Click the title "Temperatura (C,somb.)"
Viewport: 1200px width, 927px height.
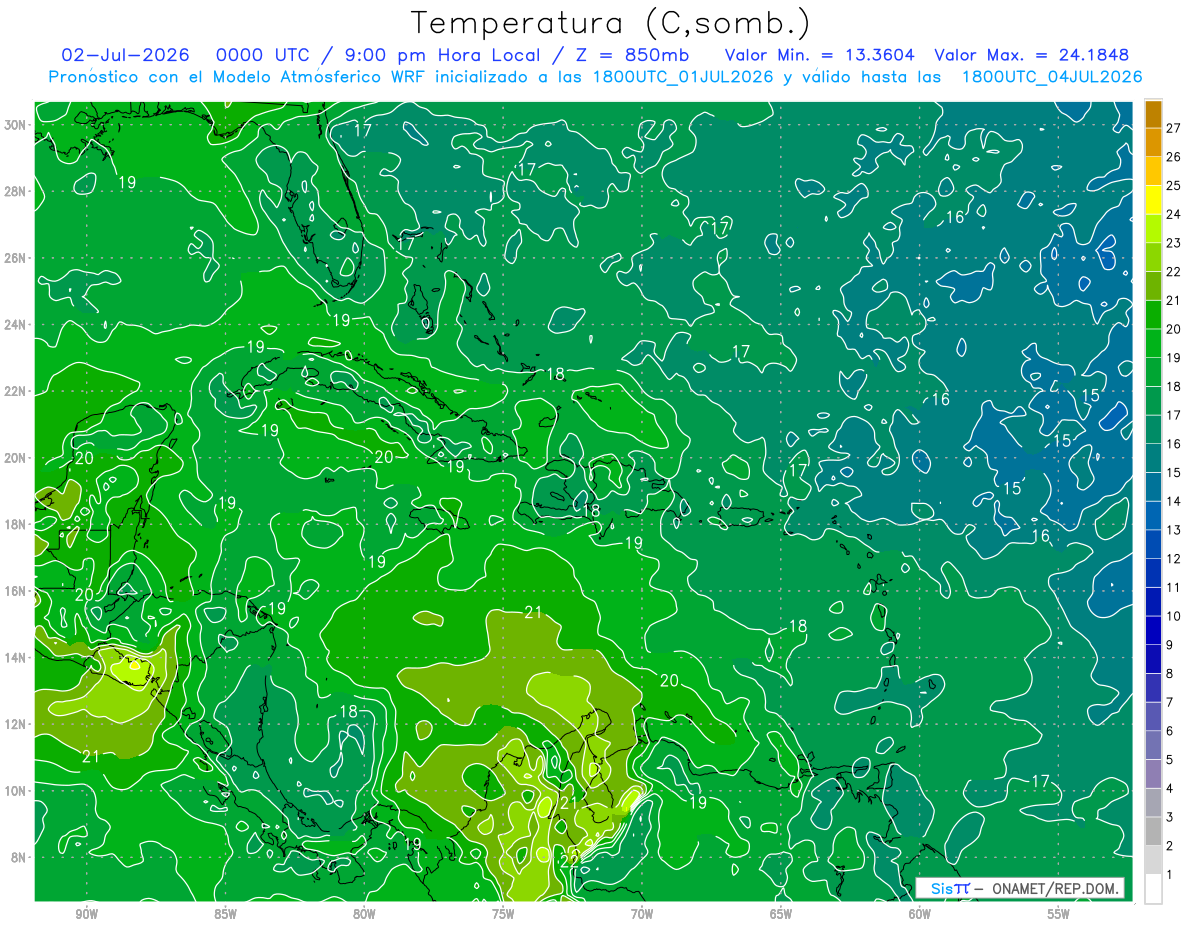tap(610, 23)
